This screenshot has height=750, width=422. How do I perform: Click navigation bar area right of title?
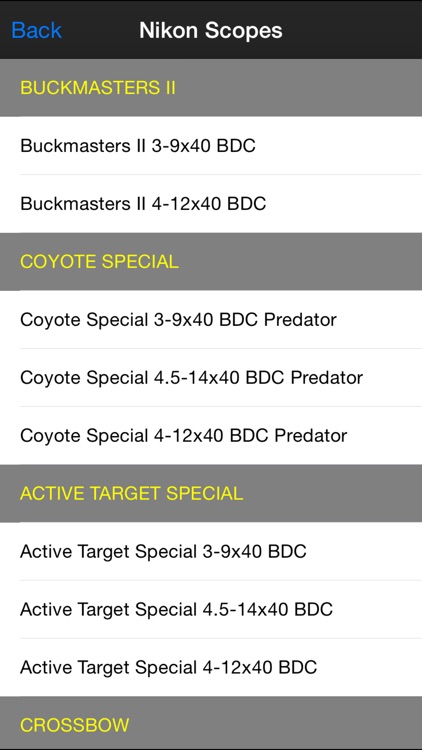352,31
